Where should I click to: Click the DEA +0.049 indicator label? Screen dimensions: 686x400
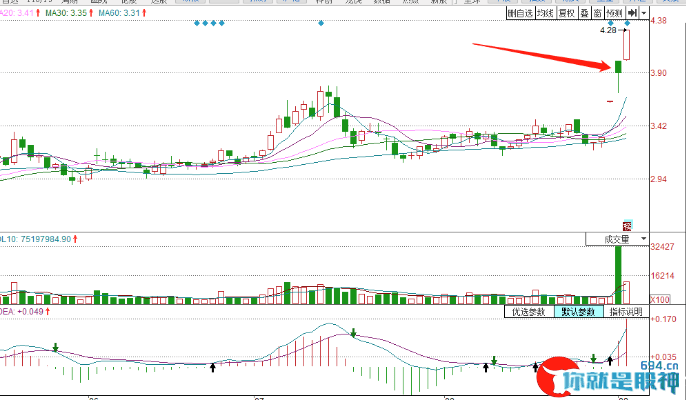(22, 312)
